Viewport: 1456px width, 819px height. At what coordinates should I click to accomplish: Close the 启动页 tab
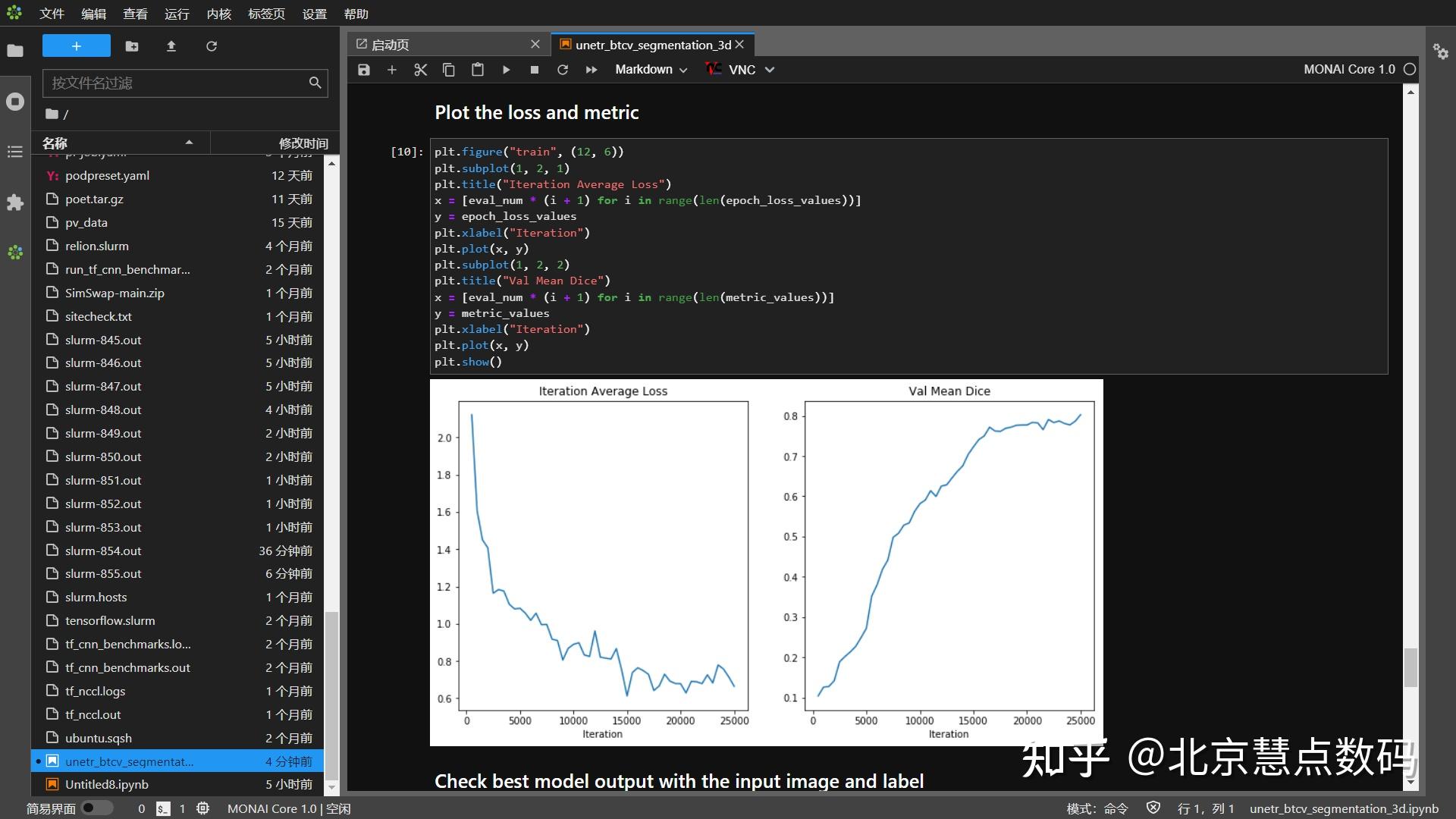tap(535, 44)
